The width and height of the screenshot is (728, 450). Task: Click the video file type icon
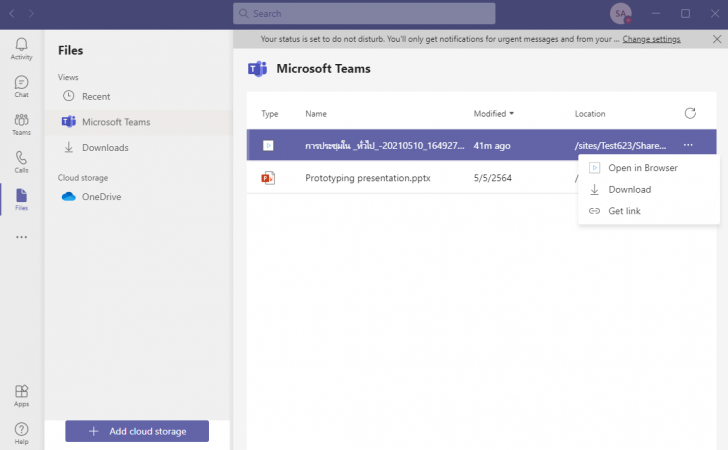(268, 145)
